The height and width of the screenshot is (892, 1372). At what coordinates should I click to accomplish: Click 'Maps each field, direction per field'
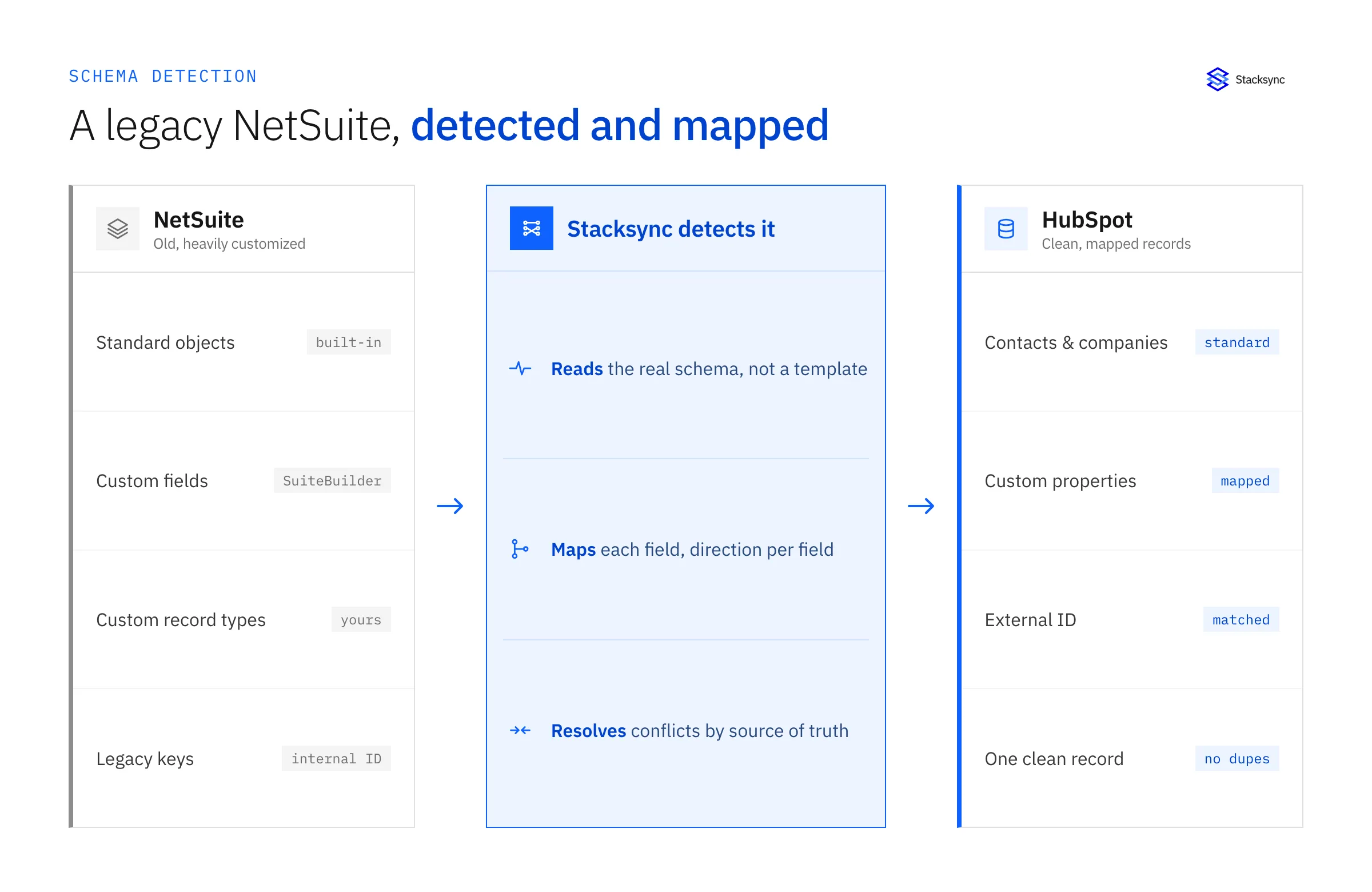click(x=692, y=549)
